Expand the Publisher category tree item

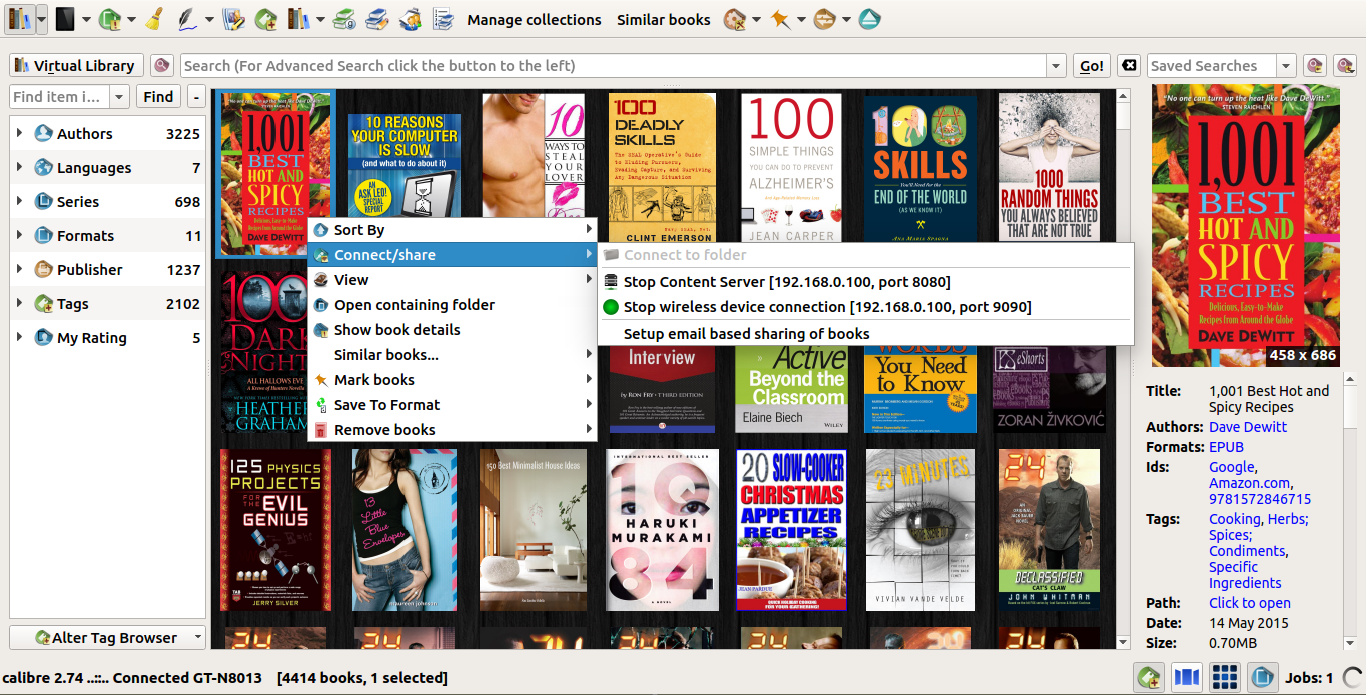click(x=19, y=269)
